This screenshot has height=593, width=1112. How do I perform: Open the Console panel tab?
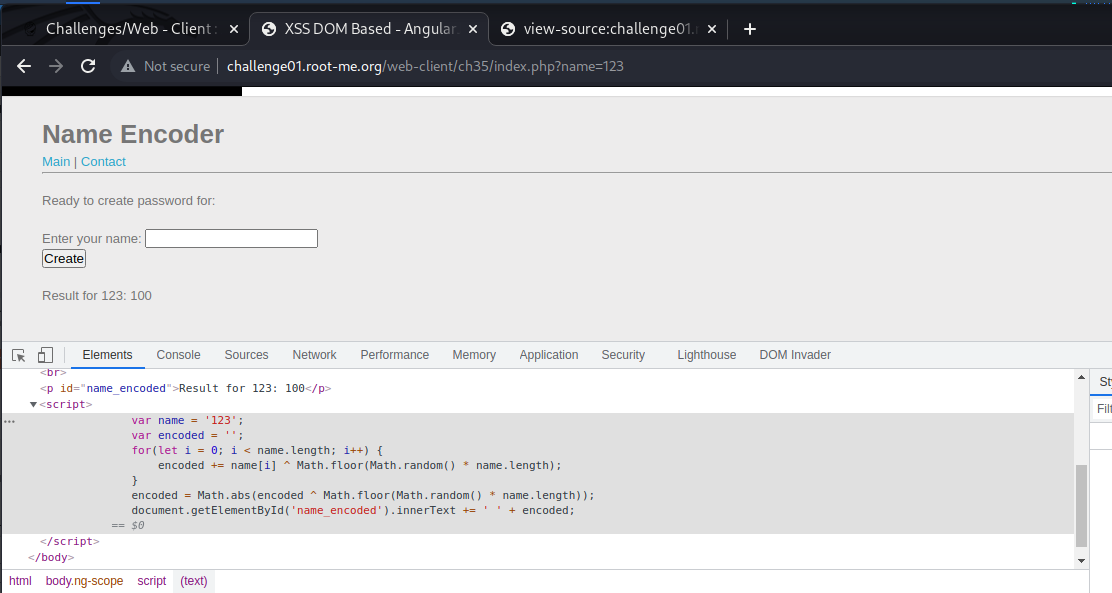click(x=178, y=355)
